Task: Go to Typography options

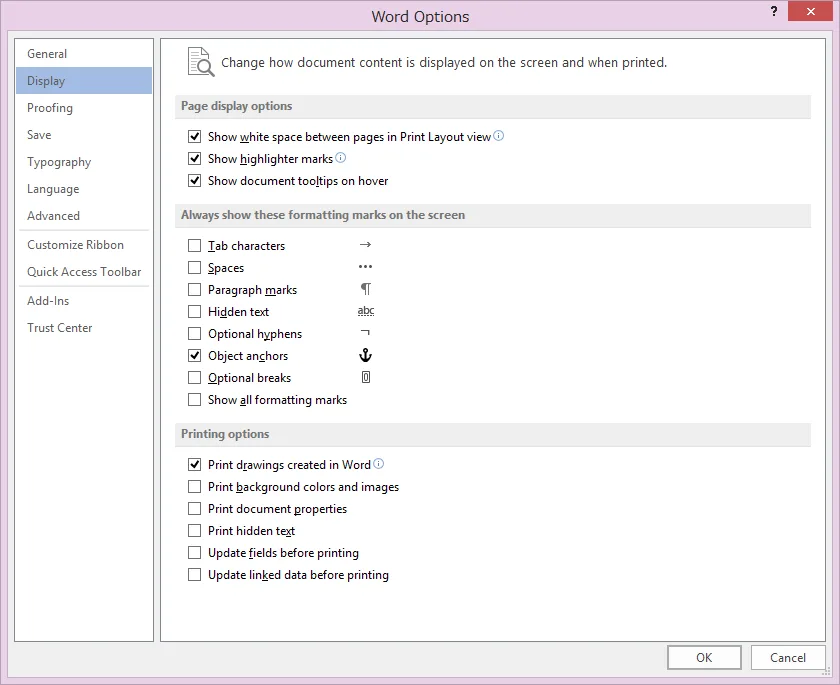Action: click(84, 162)
